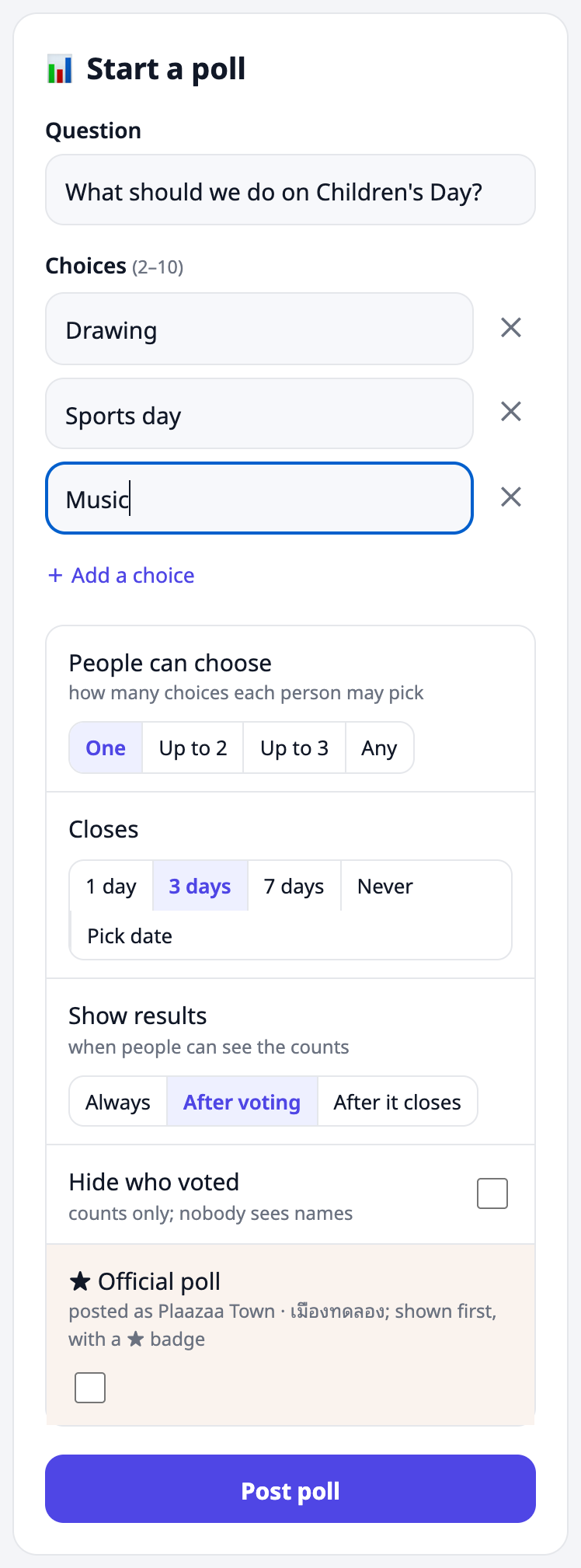Remove the Sports day choice
The image size is (581, 1568).
click(x=511, y=412)
